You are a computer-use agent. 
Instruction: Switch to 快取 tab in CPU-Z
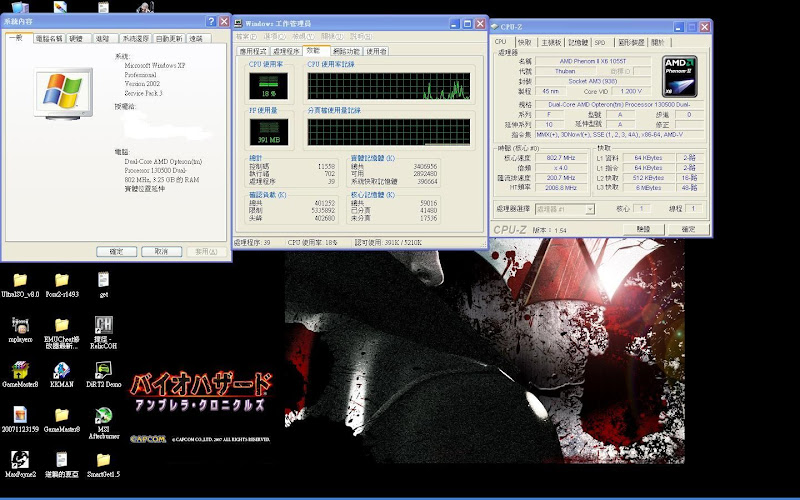point(524,42)
